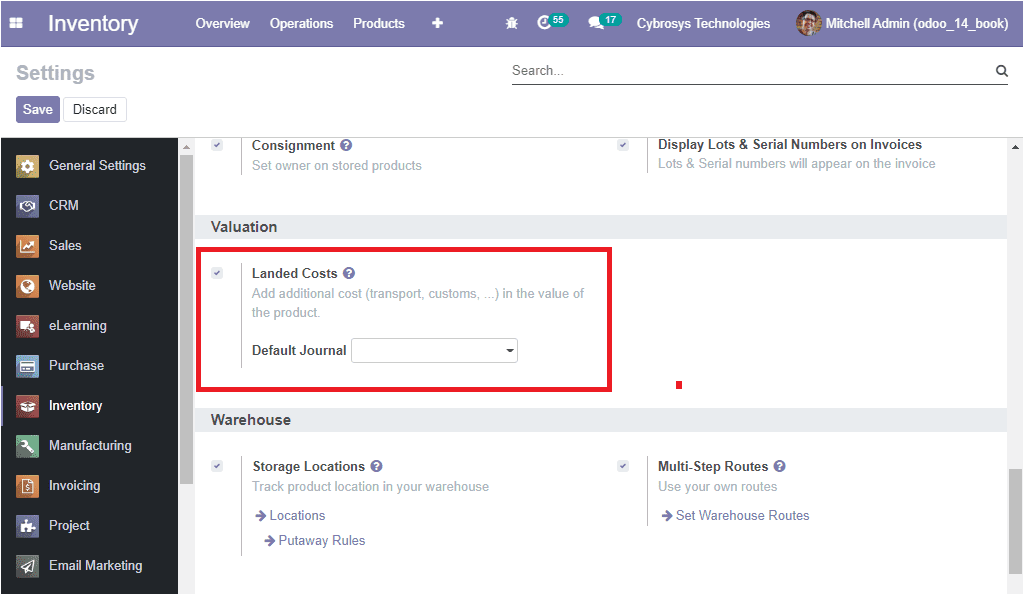The width and height of the screenshot is (1024, 595).
Task: Click the search magnifier icon
Action: tap(1001, 71)
